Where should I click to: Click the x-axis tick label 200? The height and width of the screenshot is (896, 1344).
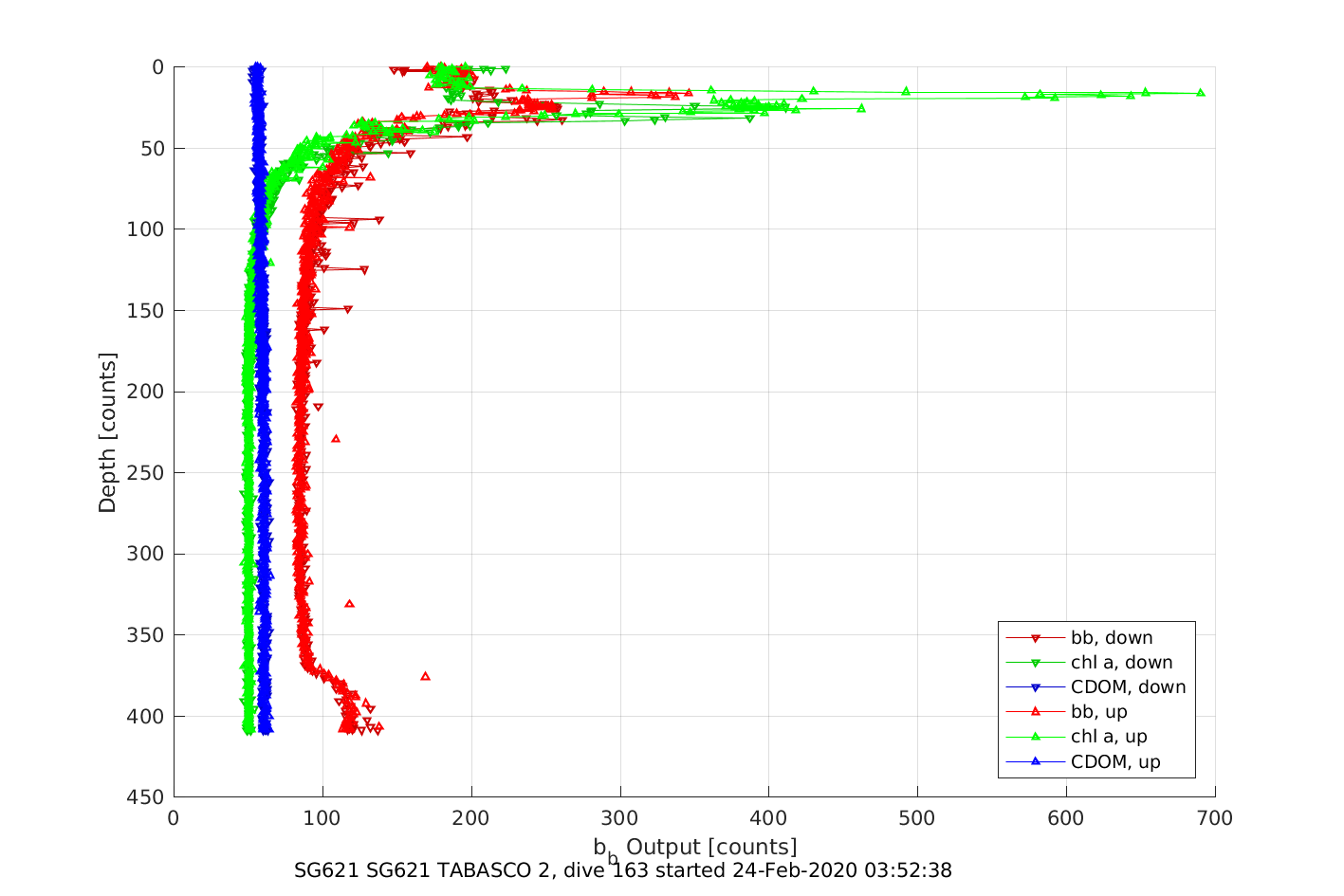tap(471, 818)
